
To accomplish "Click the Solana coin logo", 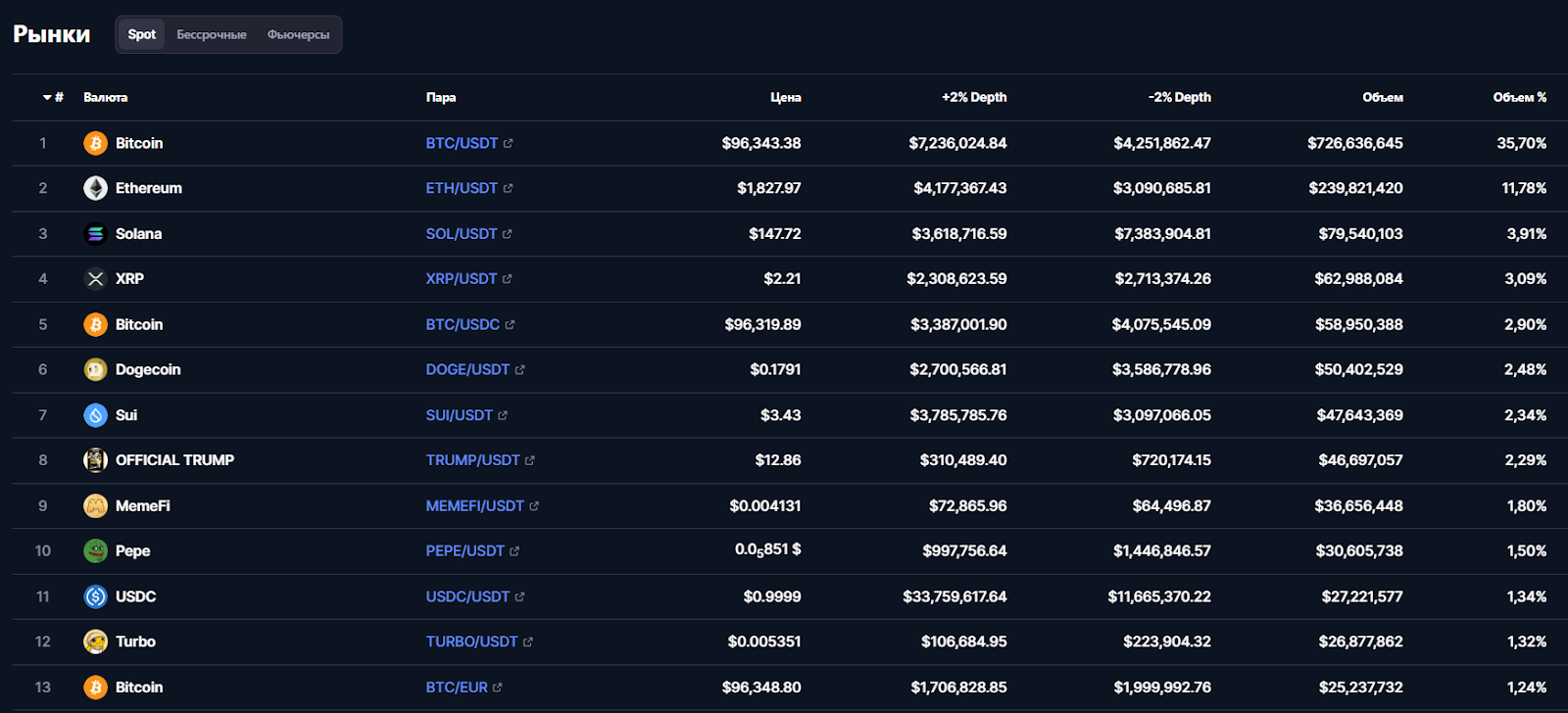I will click(95, 234).
